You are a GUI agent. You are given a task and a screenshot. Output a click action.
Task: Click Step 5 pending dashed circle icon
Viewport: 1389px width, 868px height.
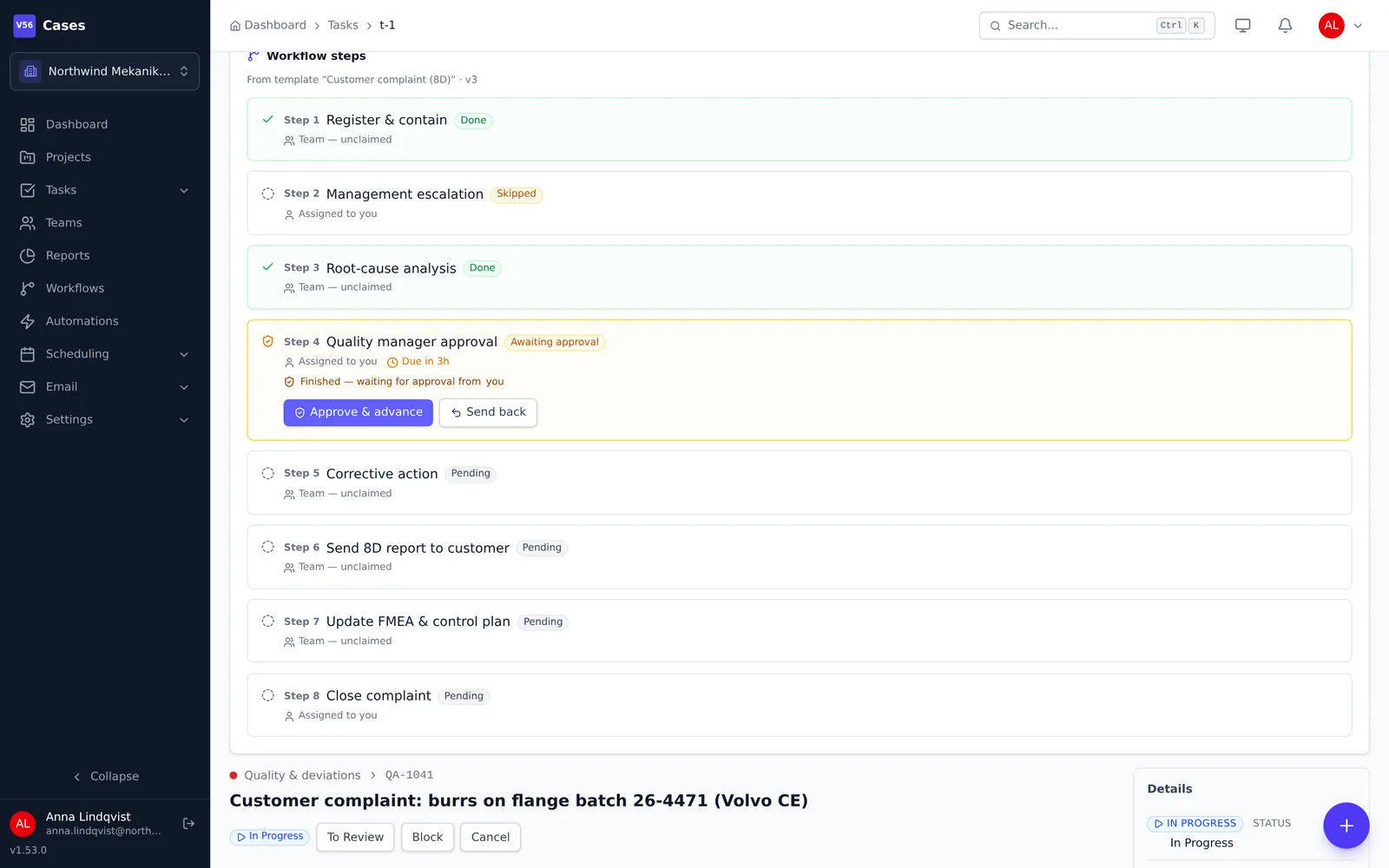click(268, 473)
